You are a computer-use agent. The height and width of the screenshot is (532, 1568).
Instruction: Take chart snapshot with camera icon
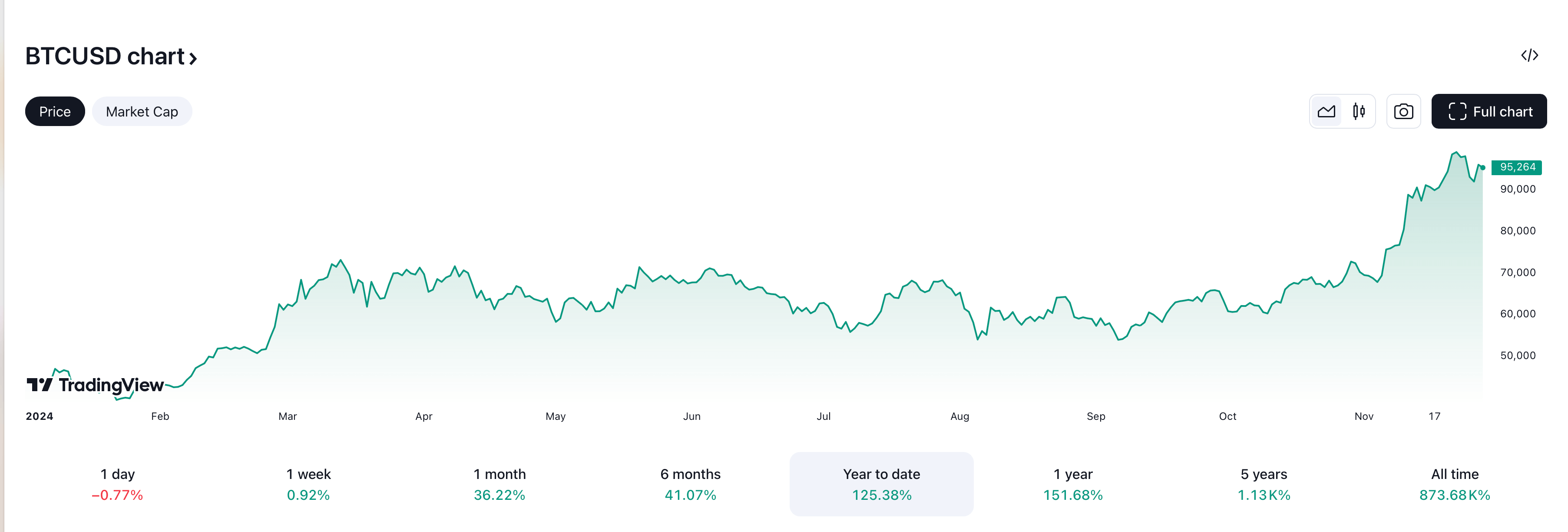pyautogui.click(x=1403, y=112)
